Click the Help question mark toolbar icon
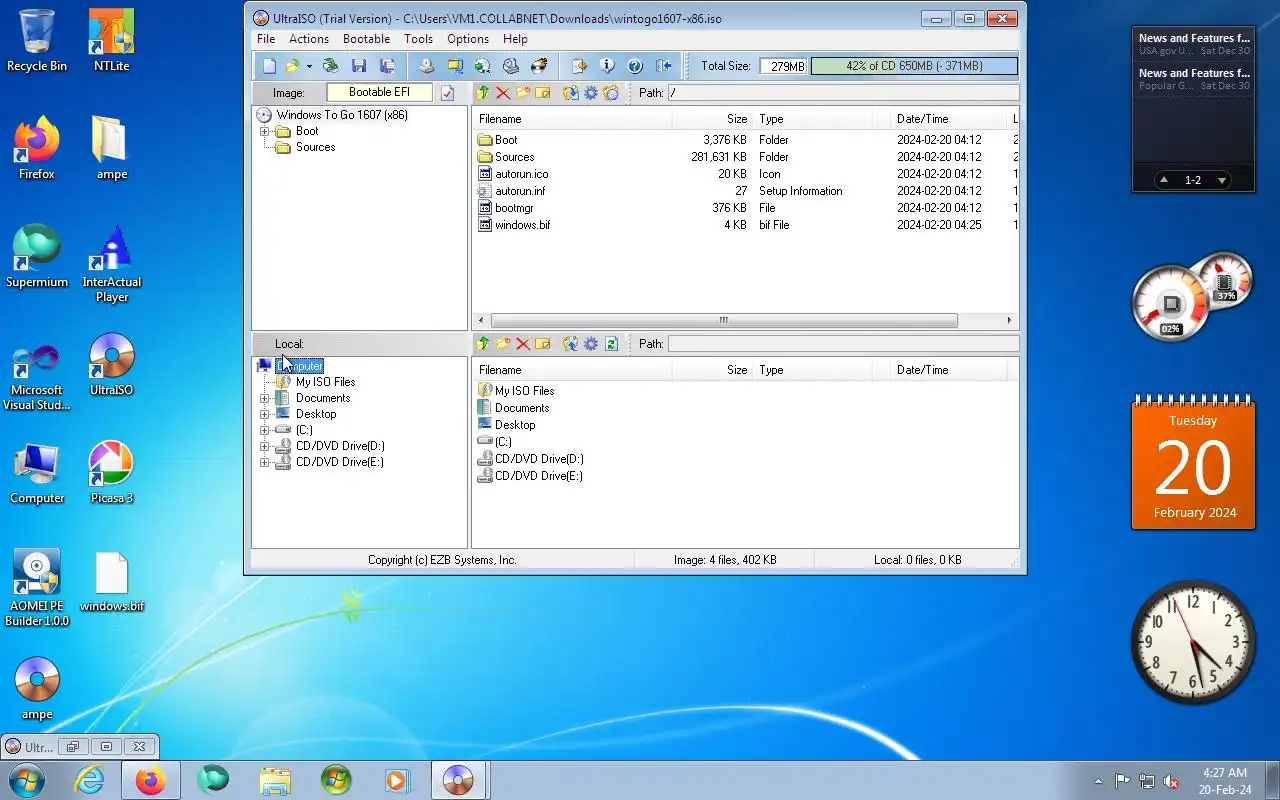 [x=635, y=66]
